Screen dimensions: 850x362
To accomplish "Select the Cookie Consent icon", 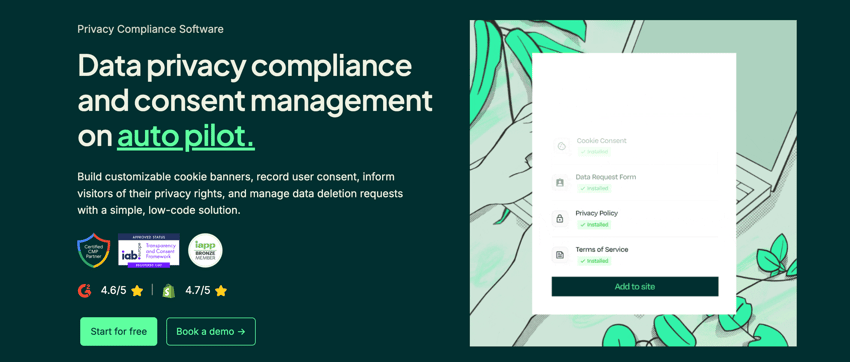I will tap(562, 146).
